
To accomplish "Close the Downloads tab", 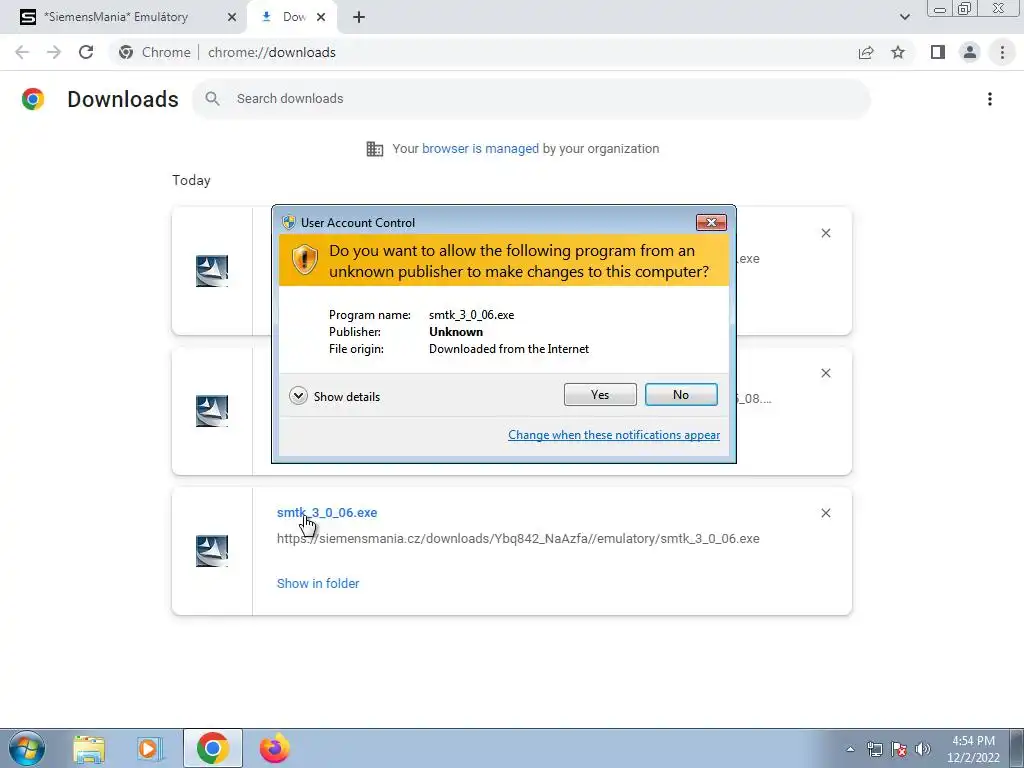I will tap(321, 17).
